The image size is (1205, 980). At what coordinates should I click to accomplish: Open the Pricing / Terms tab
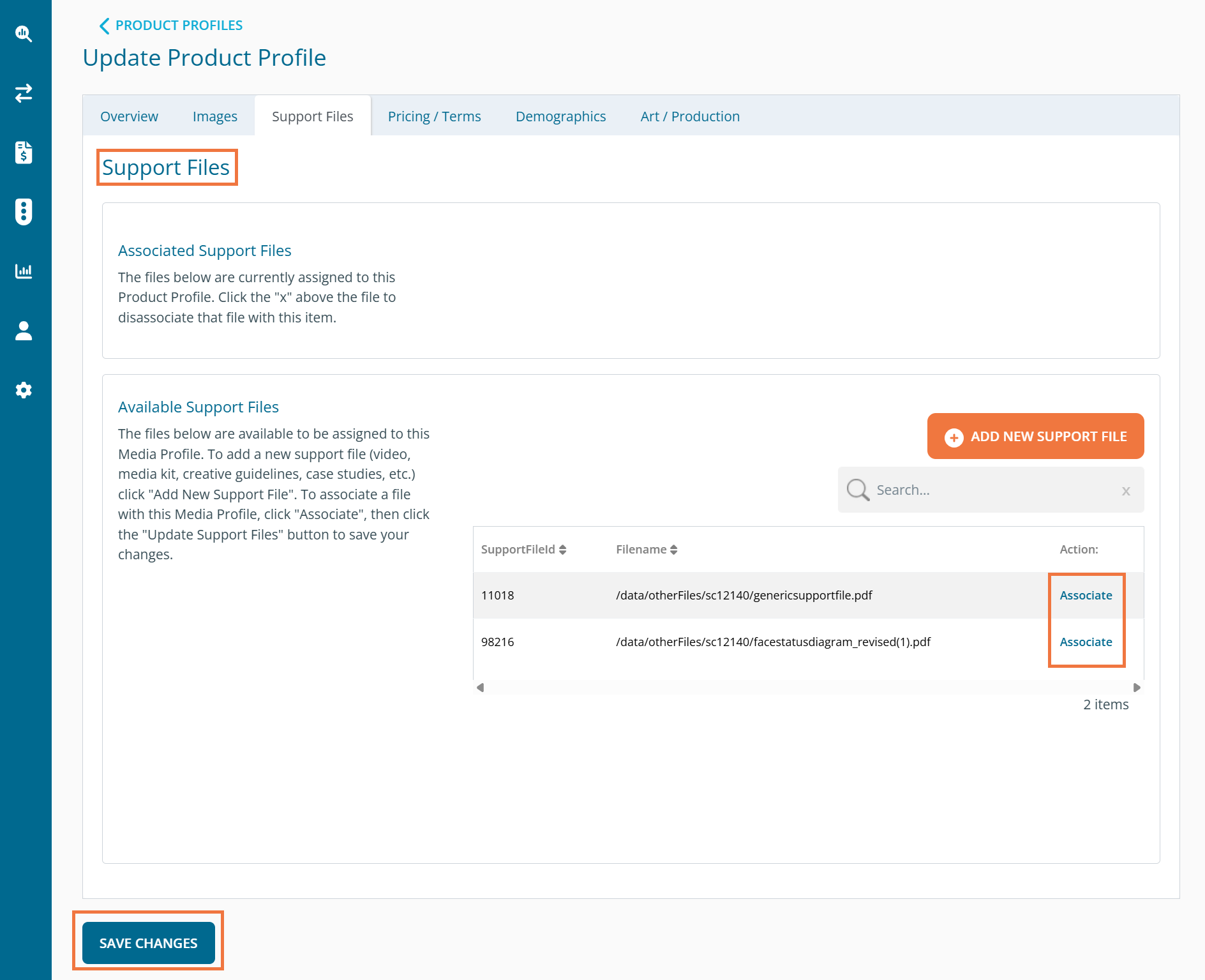pos(434,116)
